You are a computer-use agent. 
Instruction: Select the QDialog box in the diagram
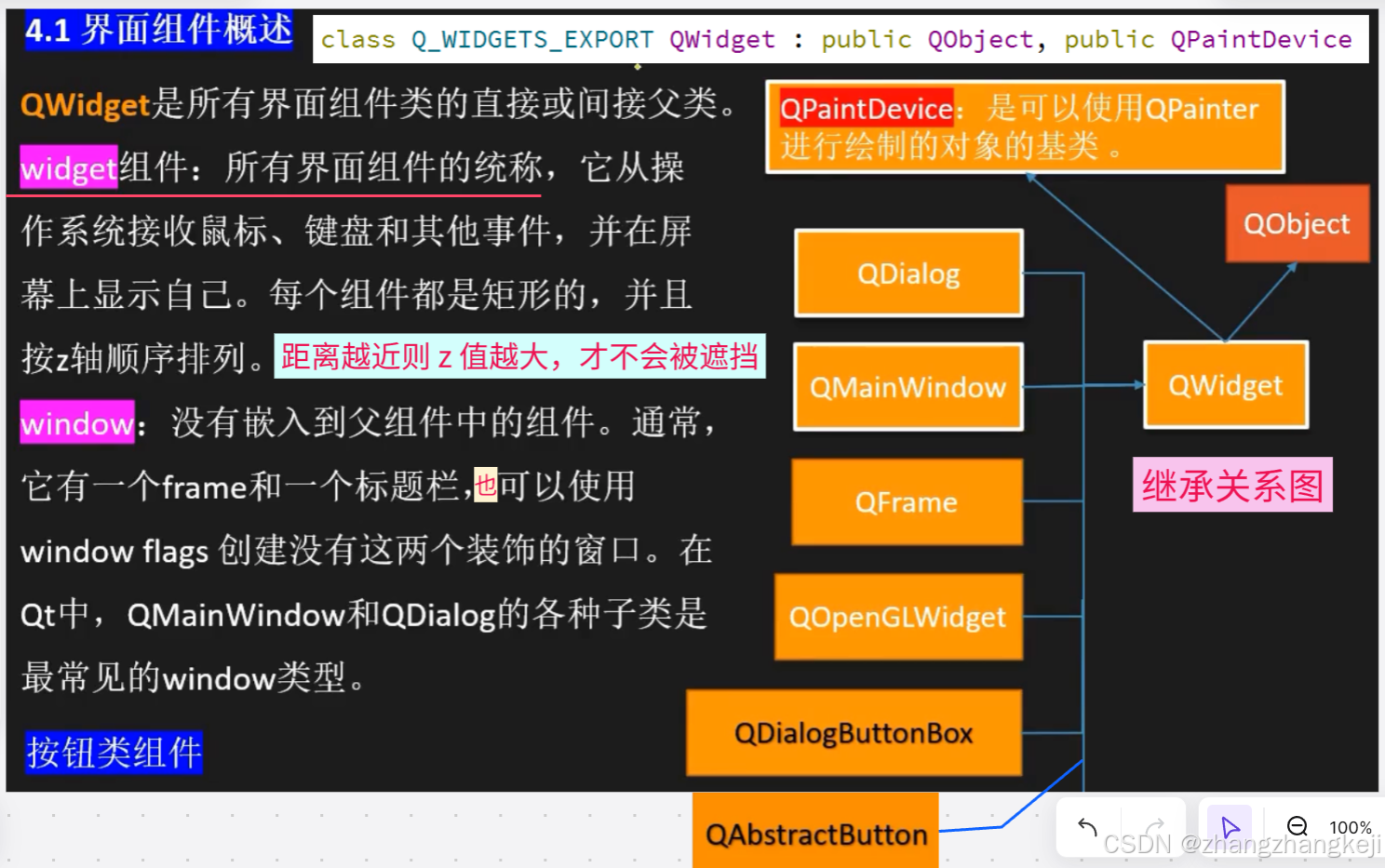click(x=908, y=273)
